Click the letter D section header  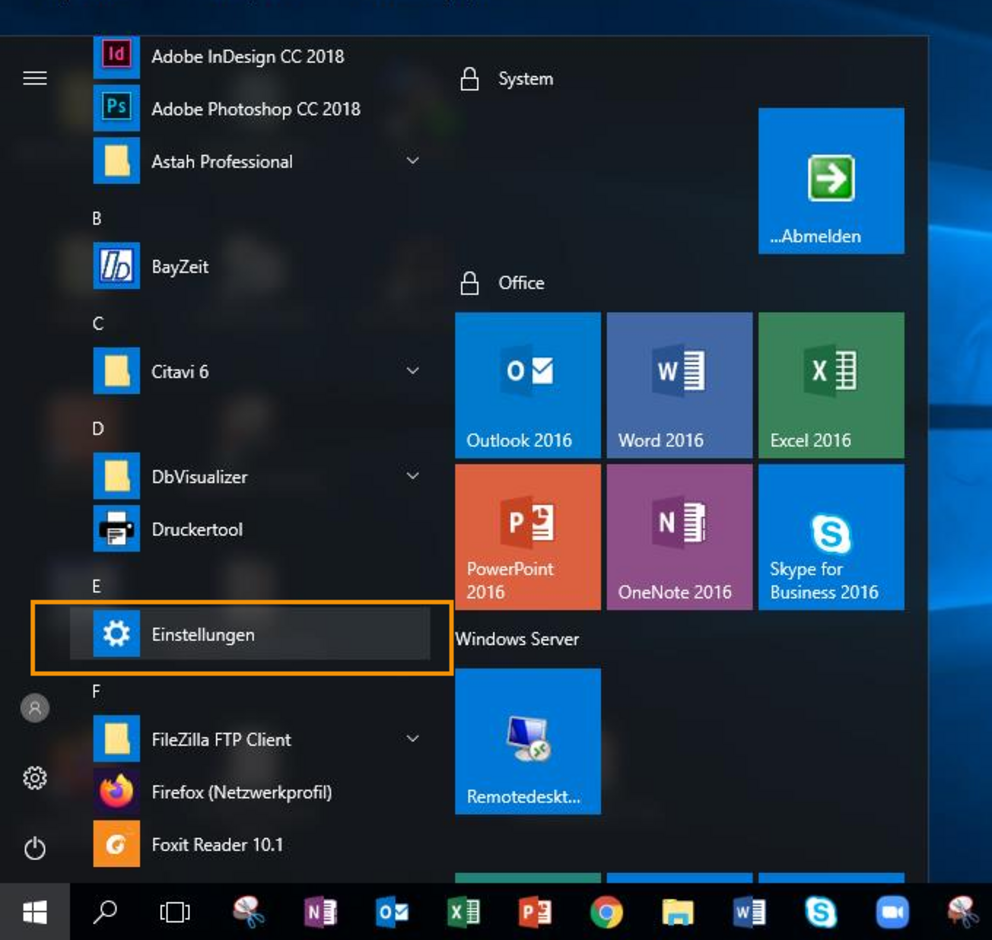click(97, 428)
